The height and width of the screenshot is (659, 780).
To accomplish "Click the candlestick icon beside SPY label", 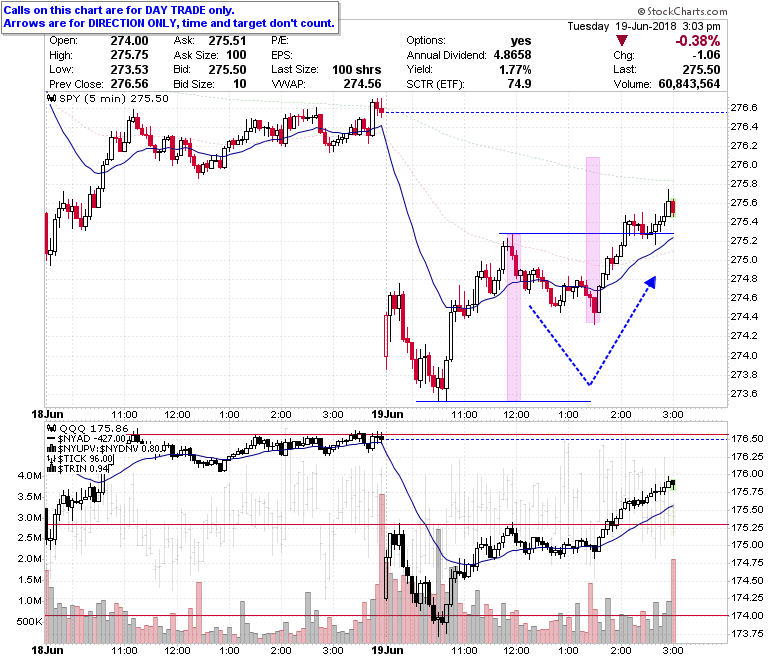I will [52, 98].
